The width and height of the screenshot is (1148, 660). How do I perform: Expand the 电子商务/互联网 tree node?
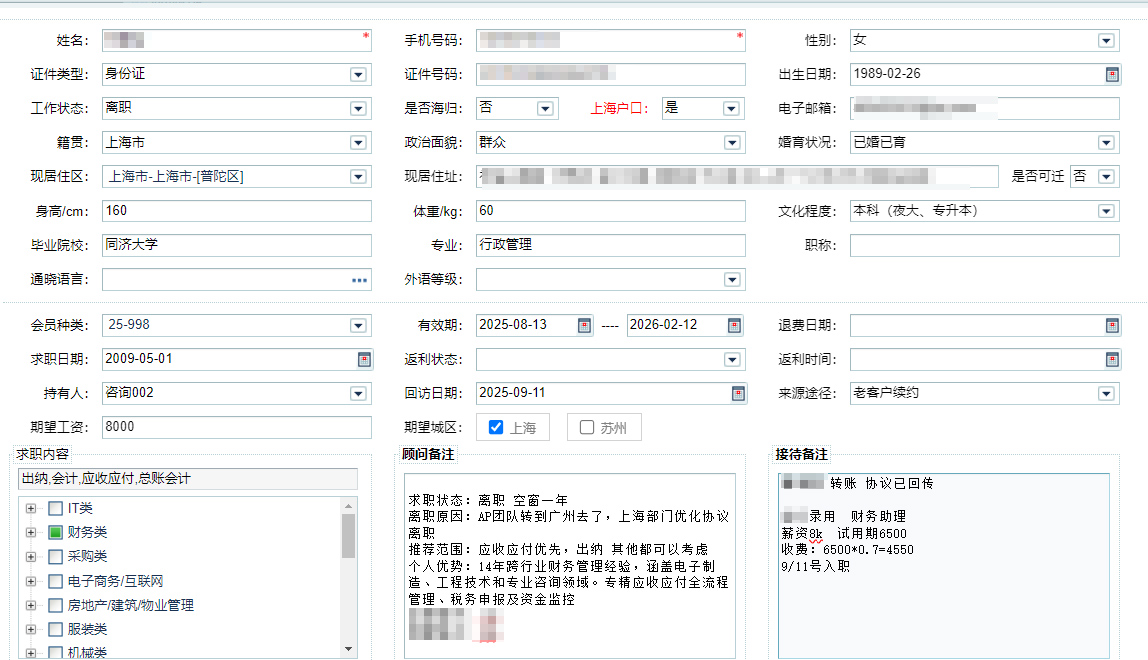pyautogui.click(x=31, y=582)
